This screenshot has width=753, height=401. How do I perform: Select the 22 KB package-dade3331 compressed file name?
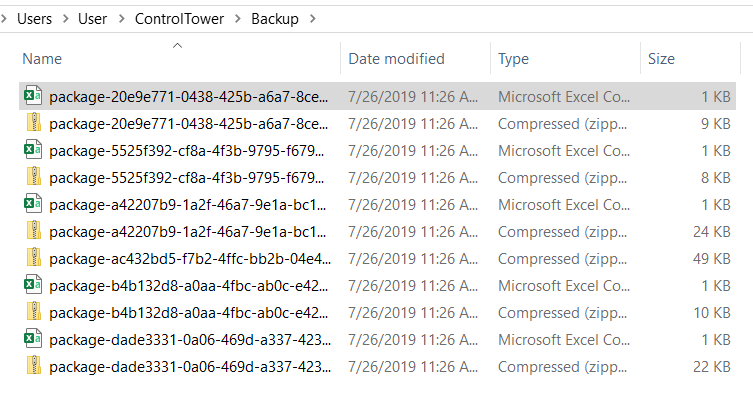pyautogui.click(x=190, y=367)
